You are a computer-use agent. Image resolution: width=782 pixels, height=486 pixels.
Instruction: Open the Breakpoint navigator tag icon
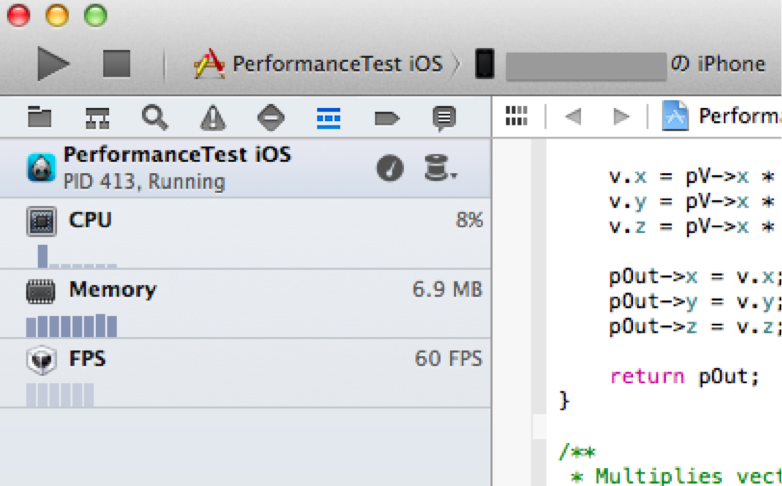pyautogui.click(x=387, y=118)
